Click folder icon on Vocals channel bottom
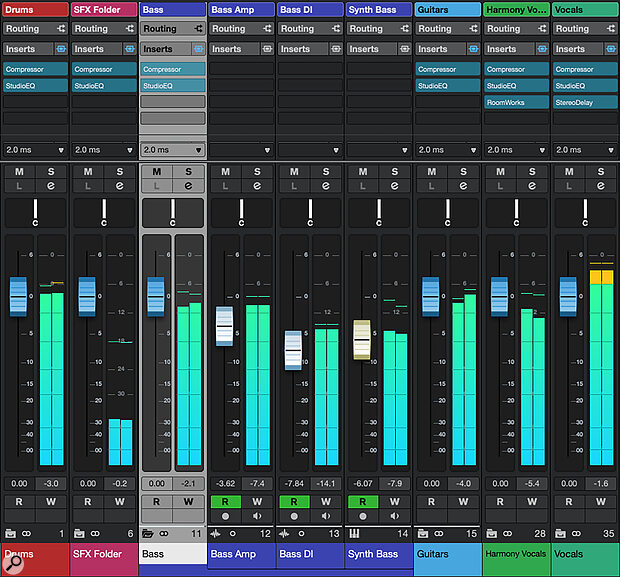The image size is (620, 577). [560, 533]
